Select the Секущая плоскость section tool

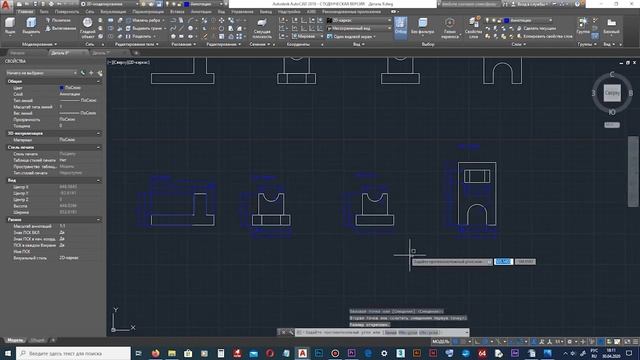[x=262, y=28]
